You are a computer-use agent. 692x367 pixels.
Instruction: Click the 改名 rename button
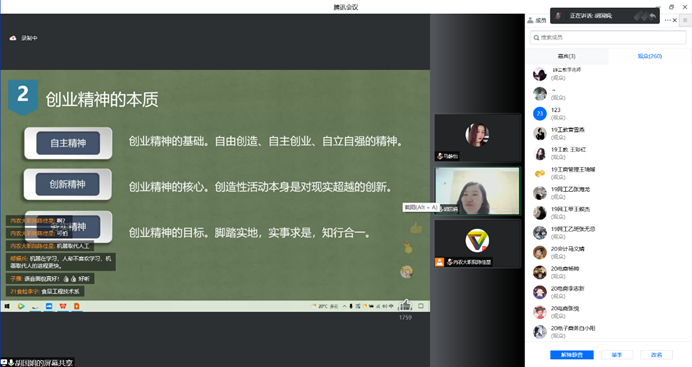coord(656,355)
